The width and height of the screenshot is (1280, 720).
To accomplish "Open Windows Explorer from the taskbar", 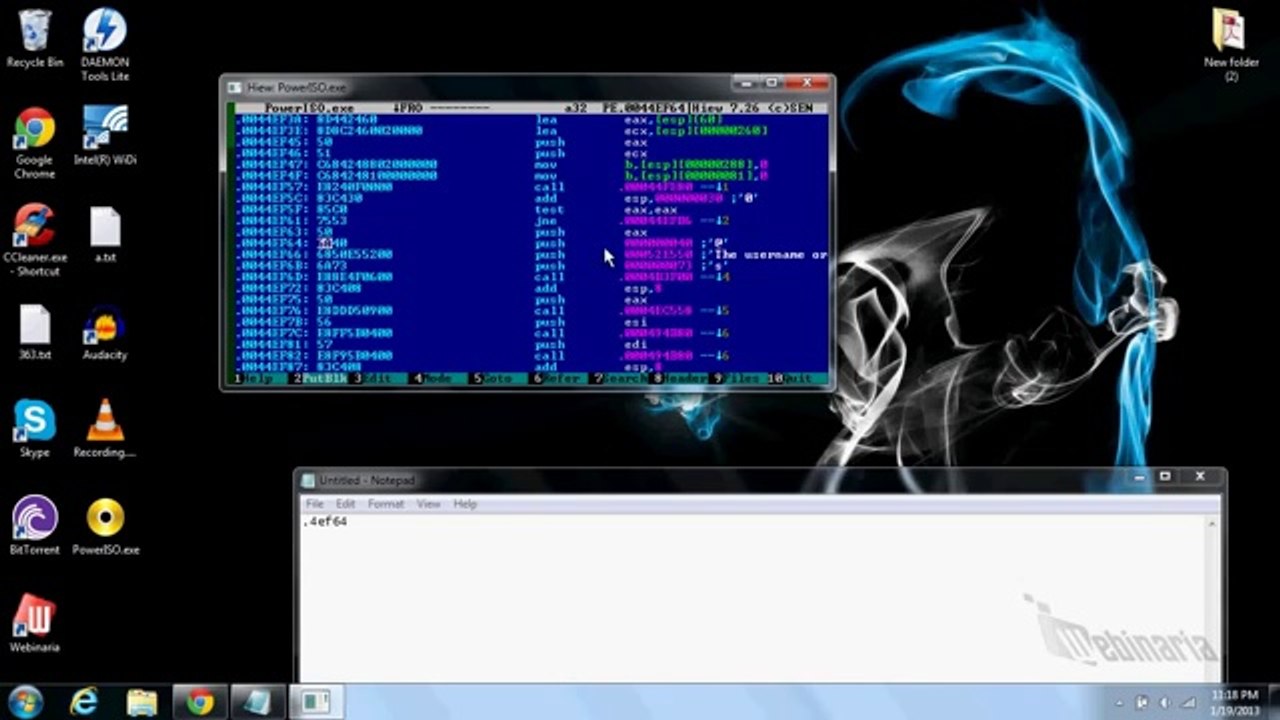I will pyautogui.click(x=142, y=702).
